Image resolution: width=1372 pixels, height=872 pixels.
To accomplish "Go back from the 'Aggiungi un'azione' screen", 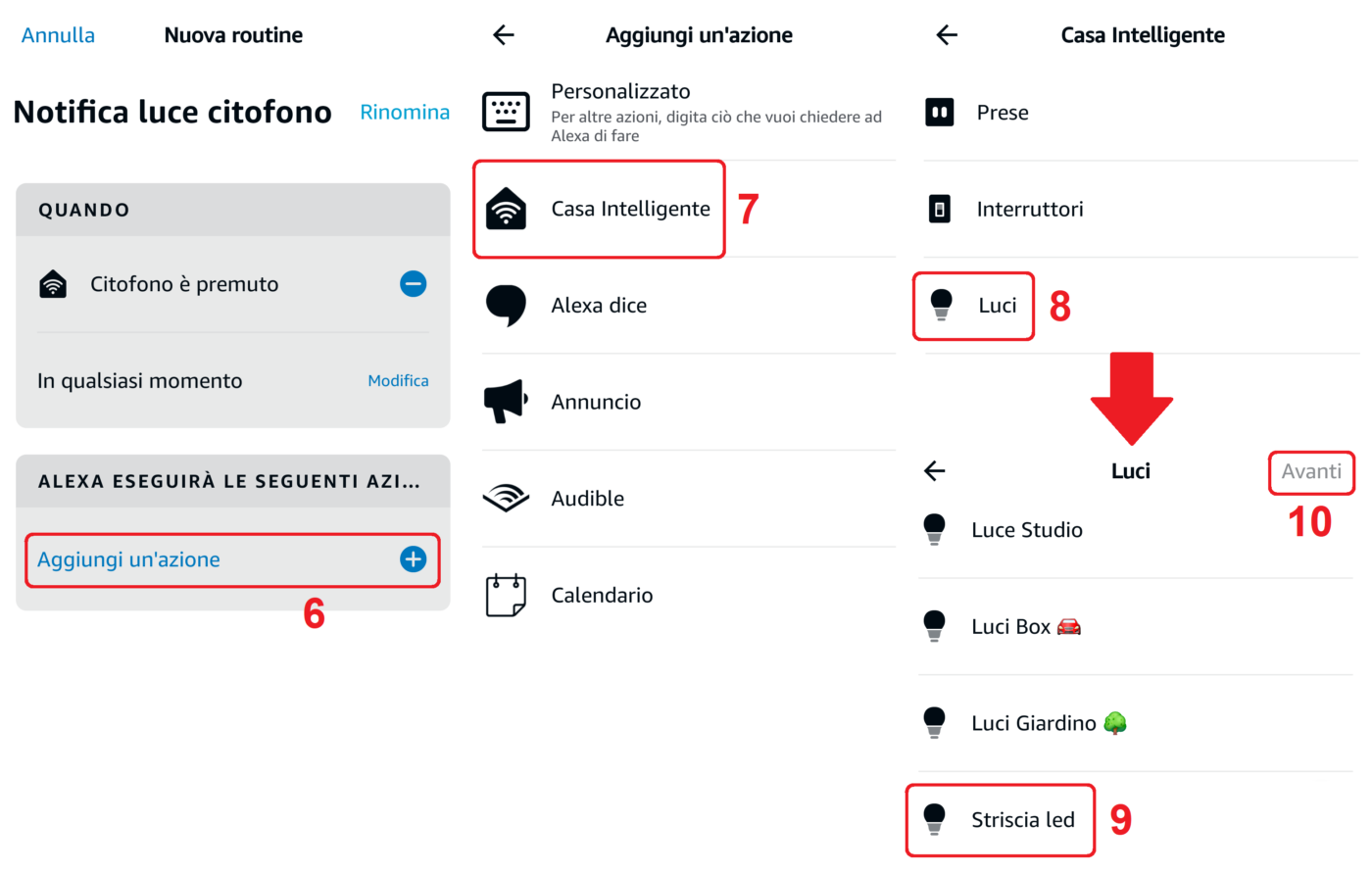I will (x=504, y=35).
